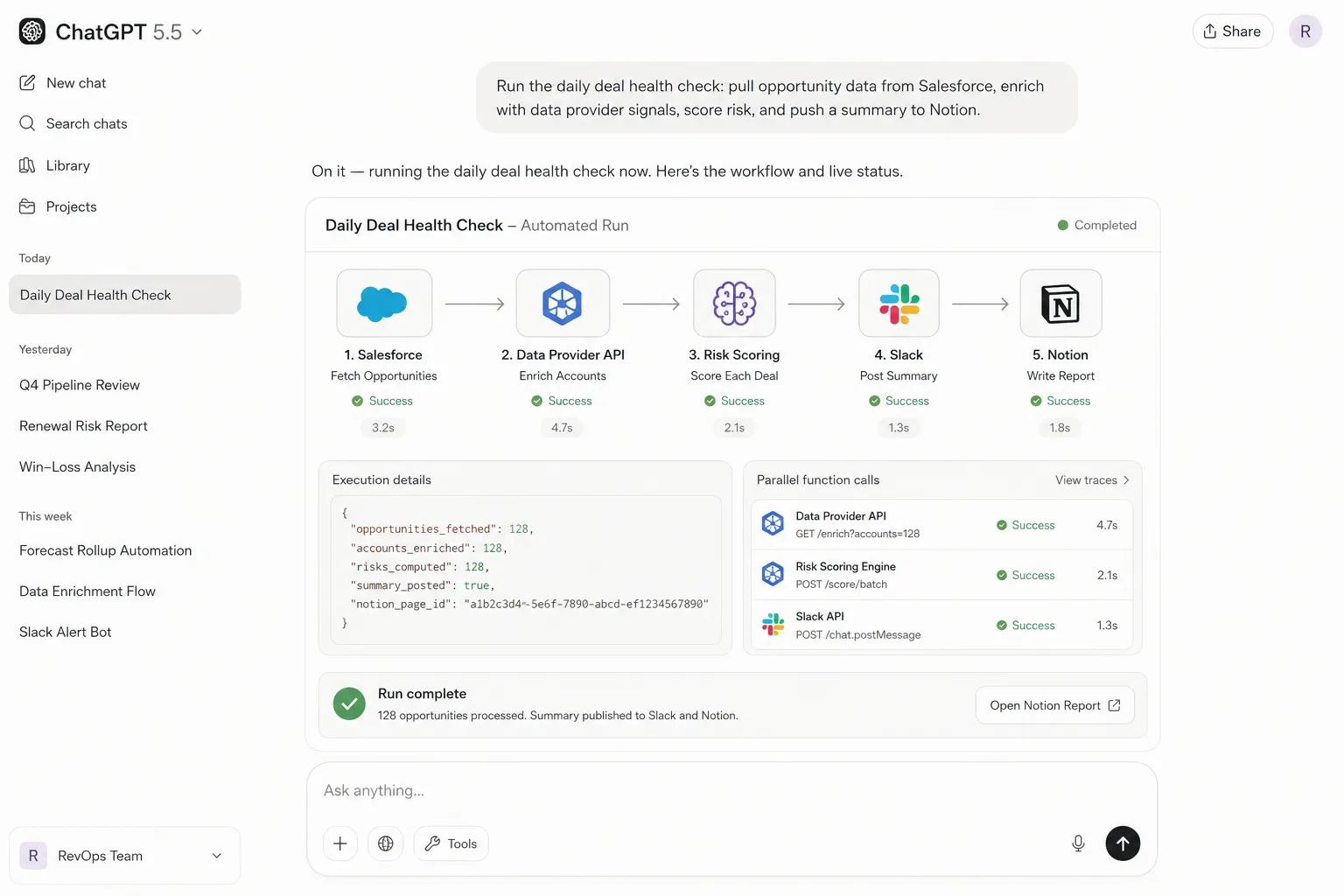Click POST /chat.postMessage endpoint text
The width and height of the screenshot is (1344, 896).
pyautogui.click(x=858, y=635)
